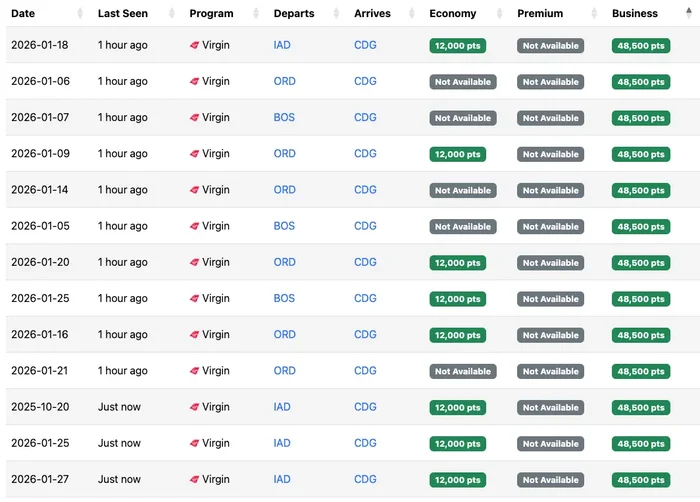700x502 pixels.
Task: Click Not Available Economy badge for 2026-01-21
Action: [x=463, y=372]
